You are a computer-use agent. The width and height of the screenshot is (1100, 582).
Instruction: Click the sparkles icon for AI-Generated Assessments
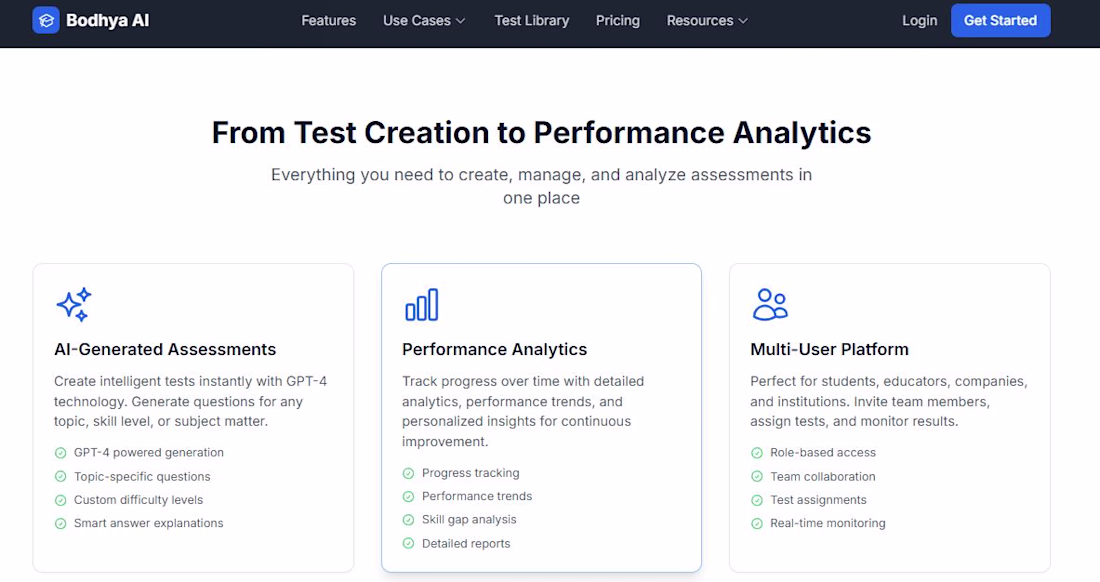(x=74, y=304)
